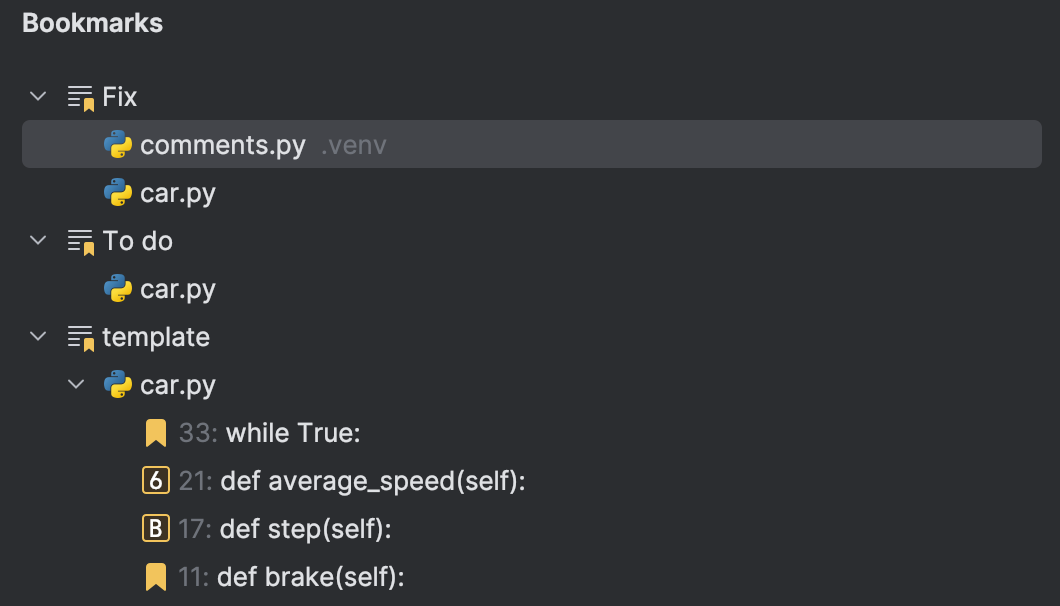Collapse the template bookmark group
This screenshot has height=606, width=1060.
[38, 337]
